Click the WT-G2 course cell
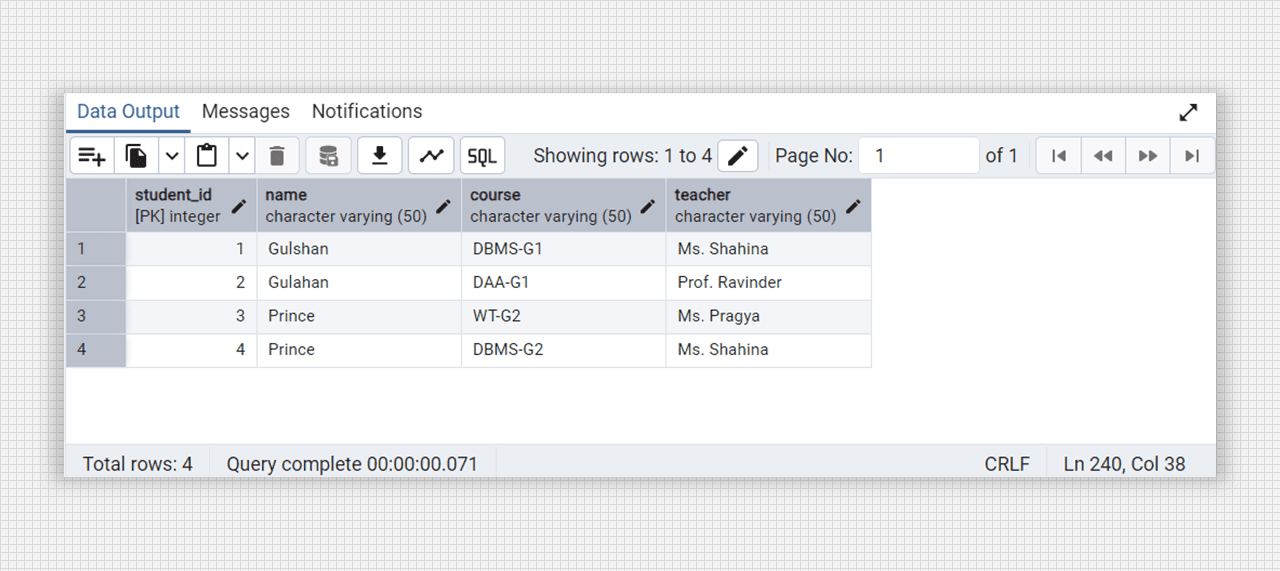The width and height of the screenshot is (1280, 571). click(x=564, y=316)
